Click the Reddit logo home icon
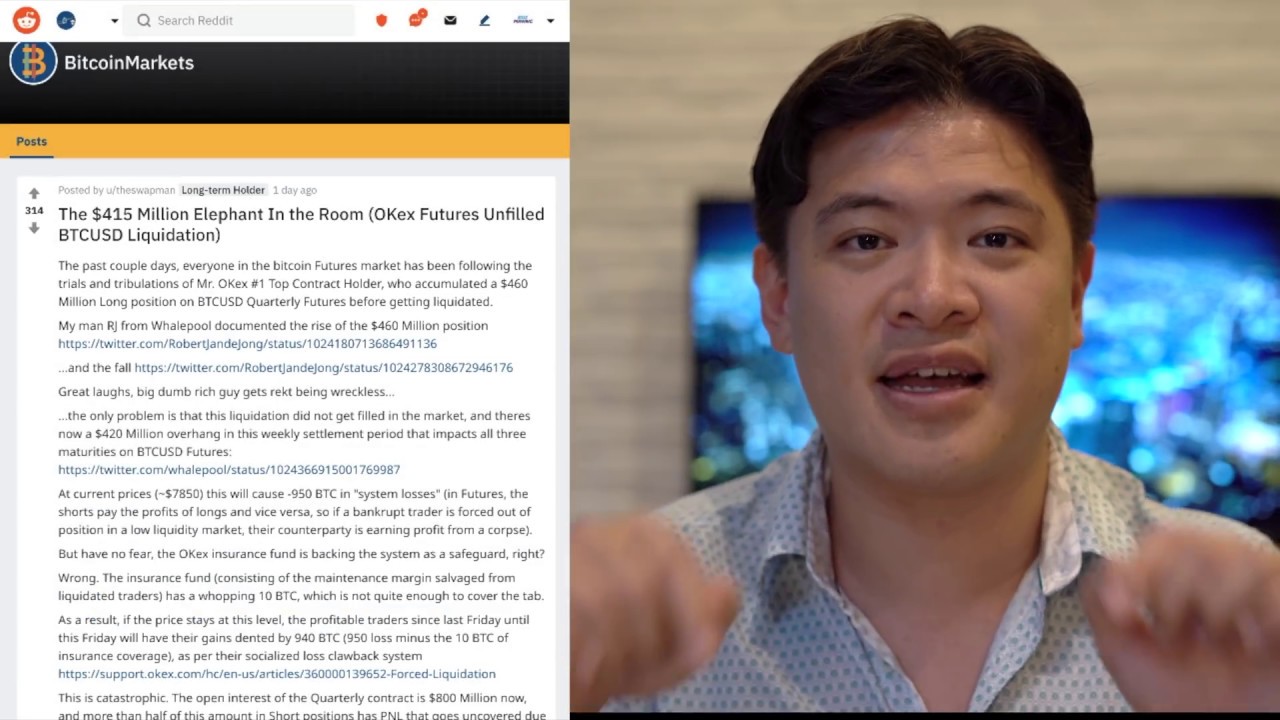1280x720 pixels. point(27,20)
